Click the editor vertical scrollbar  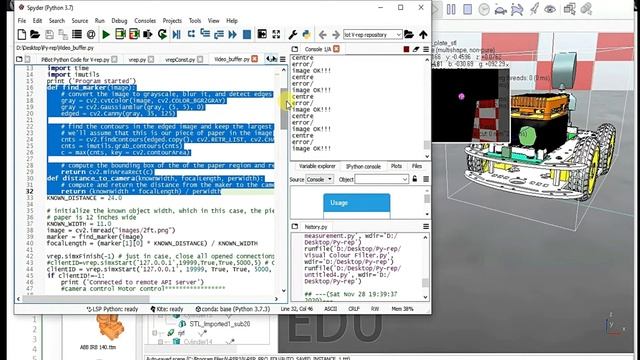(x=284, y=108)
